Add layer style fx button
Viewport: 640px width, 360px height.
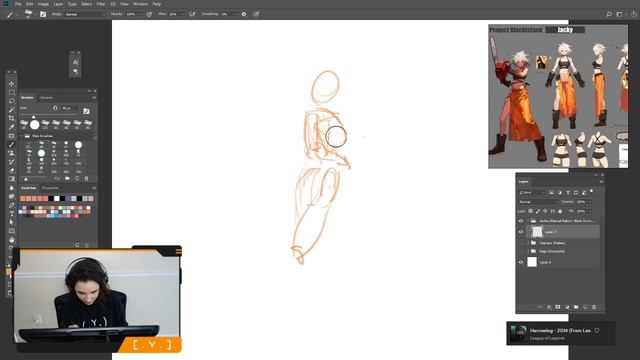(549, 307)
